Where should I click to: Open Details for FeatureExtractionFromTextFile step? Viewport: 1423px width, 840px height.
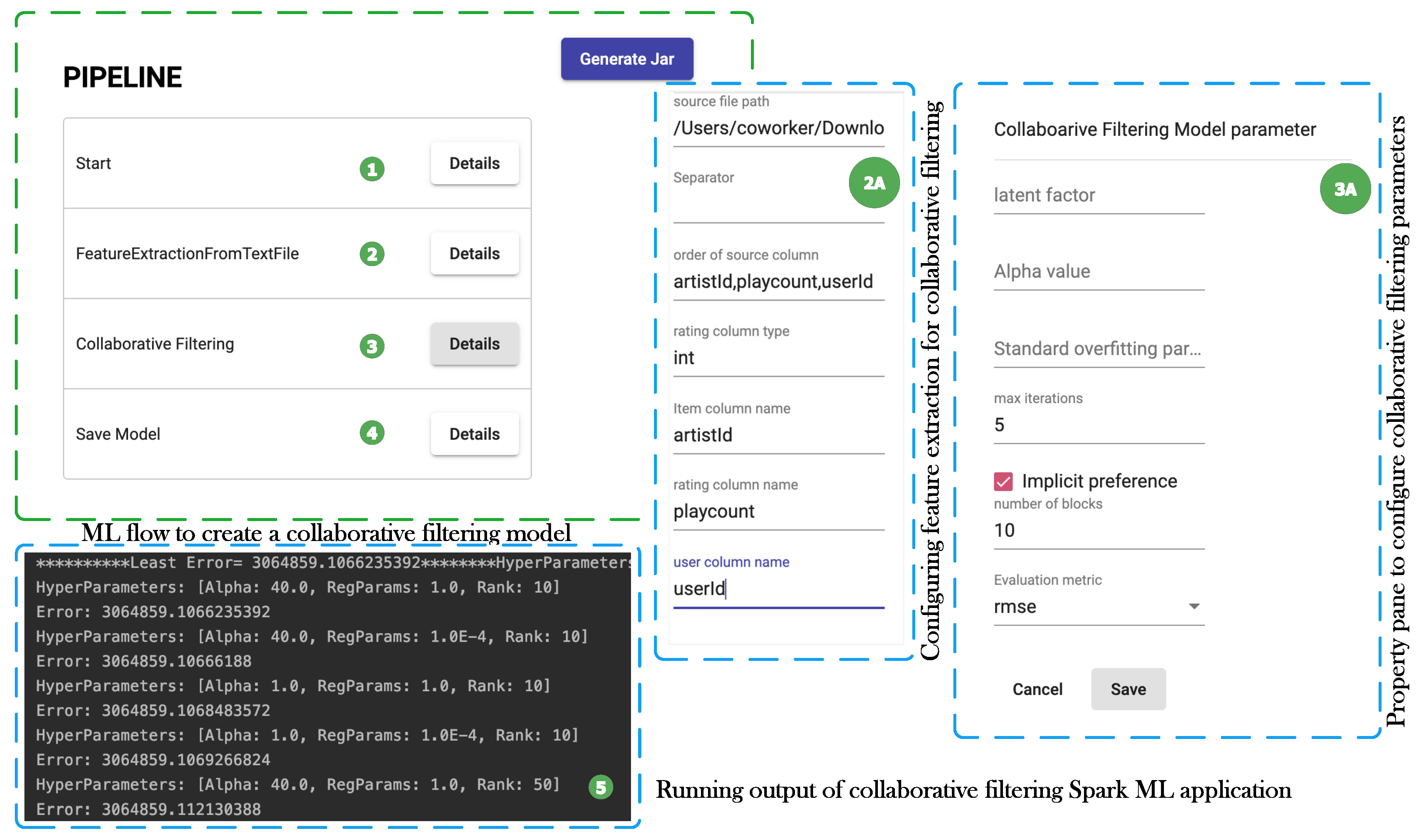[x=474, y=253]
